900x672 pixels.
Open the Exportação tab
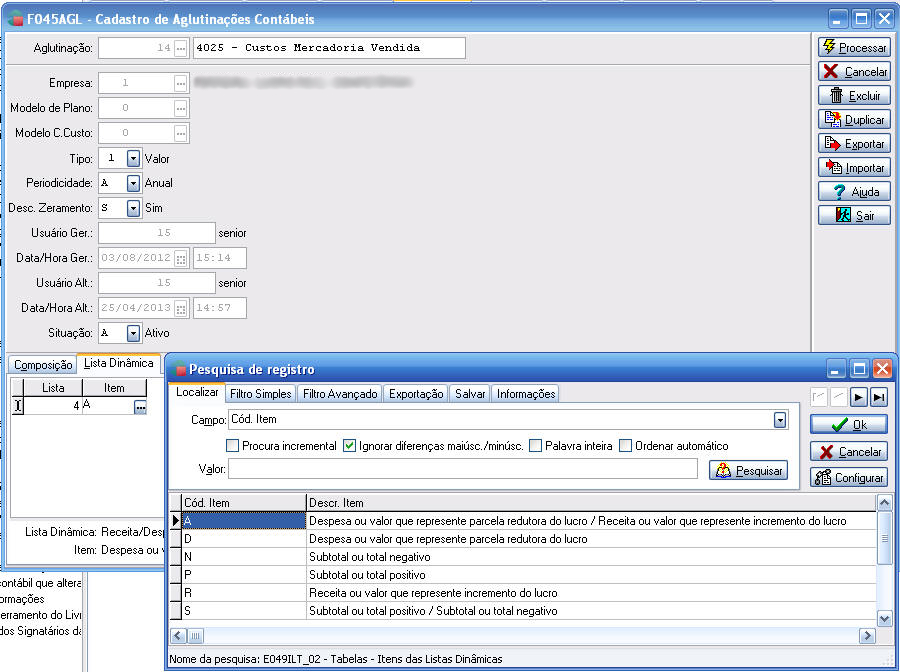[x=416, y=394]
